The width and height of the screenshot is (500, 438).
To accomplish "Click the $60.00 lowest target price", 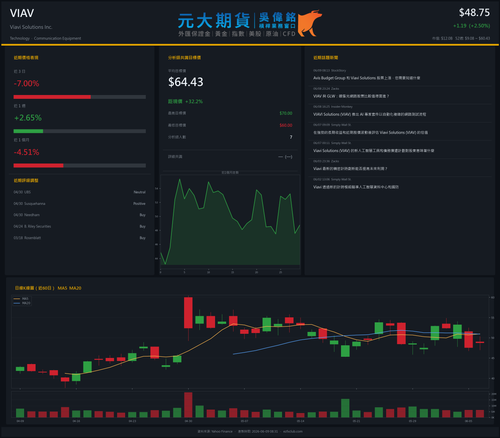I will pos(286,125).
